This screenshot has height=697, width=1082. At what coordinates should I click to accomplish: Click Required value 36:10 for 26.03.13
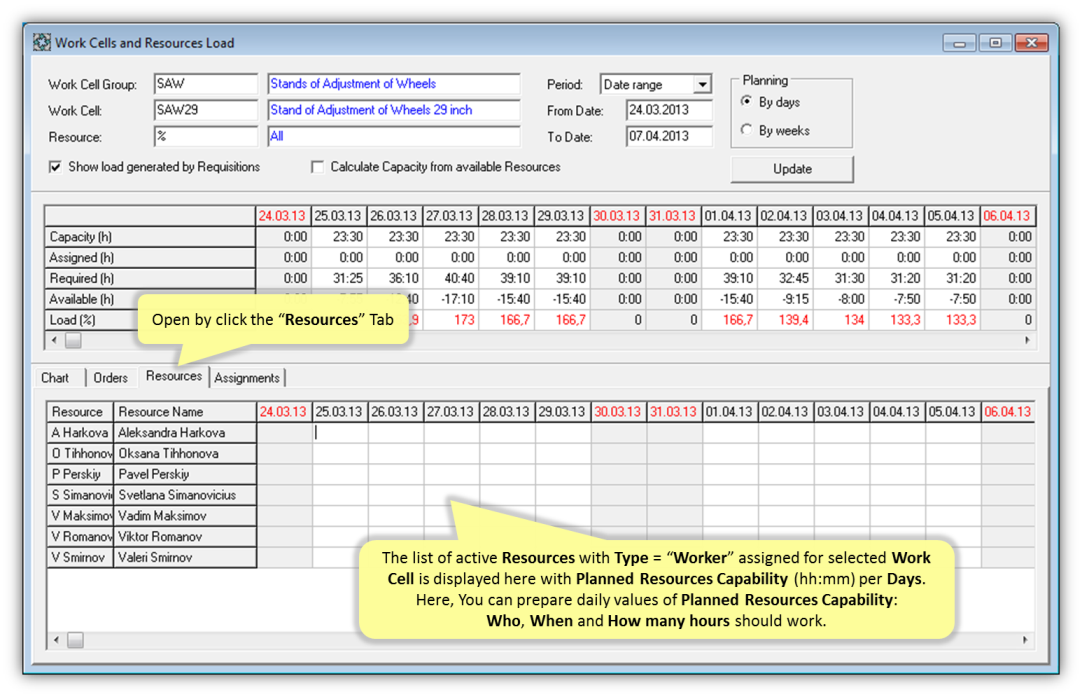[x=394, y=278]
